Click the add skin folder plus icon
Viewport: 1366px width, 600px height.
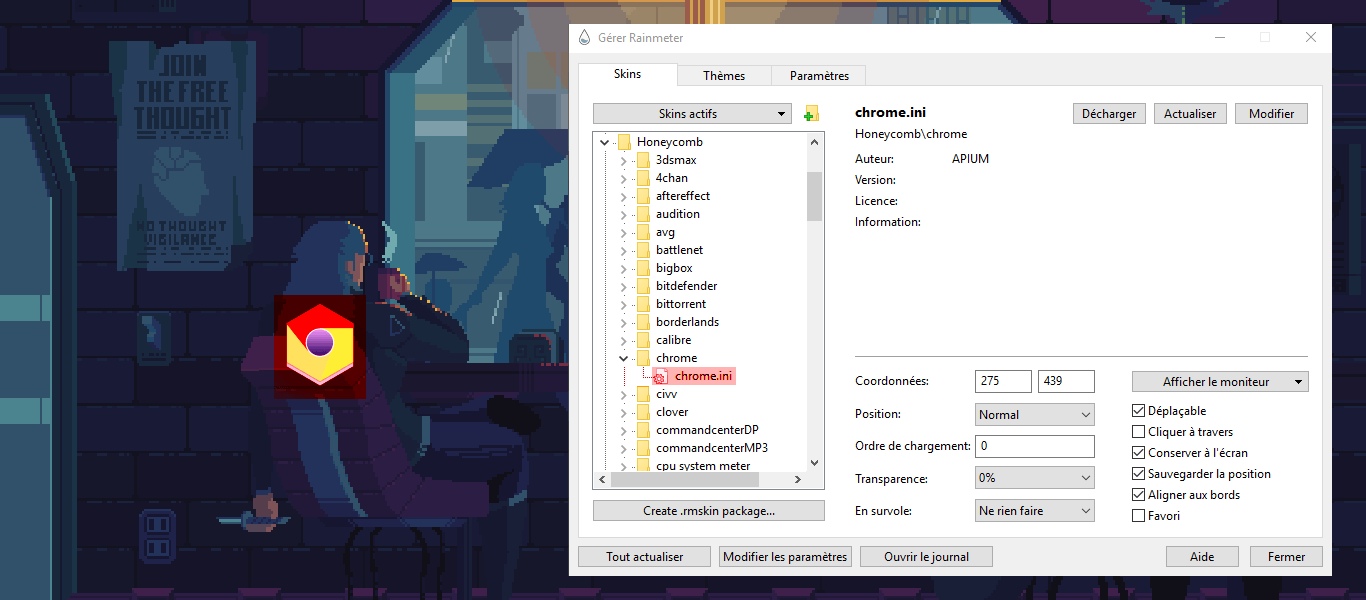coord(811,114)
